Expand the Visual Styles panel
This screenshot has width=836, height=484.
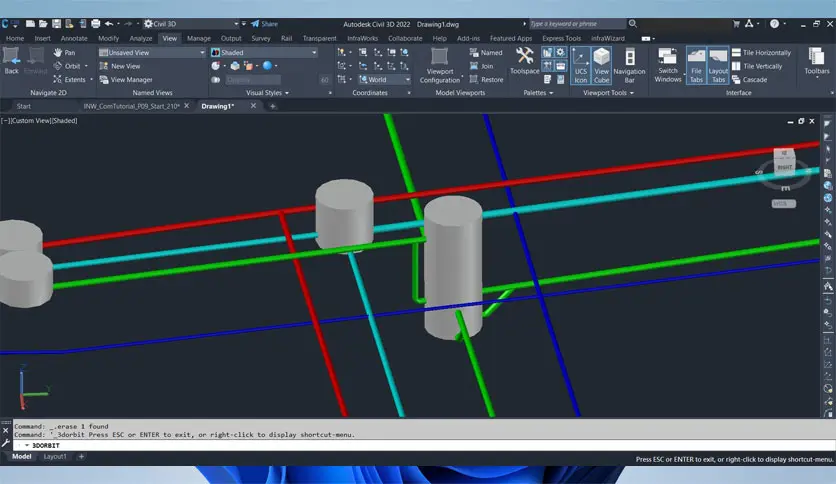[267, 93]
